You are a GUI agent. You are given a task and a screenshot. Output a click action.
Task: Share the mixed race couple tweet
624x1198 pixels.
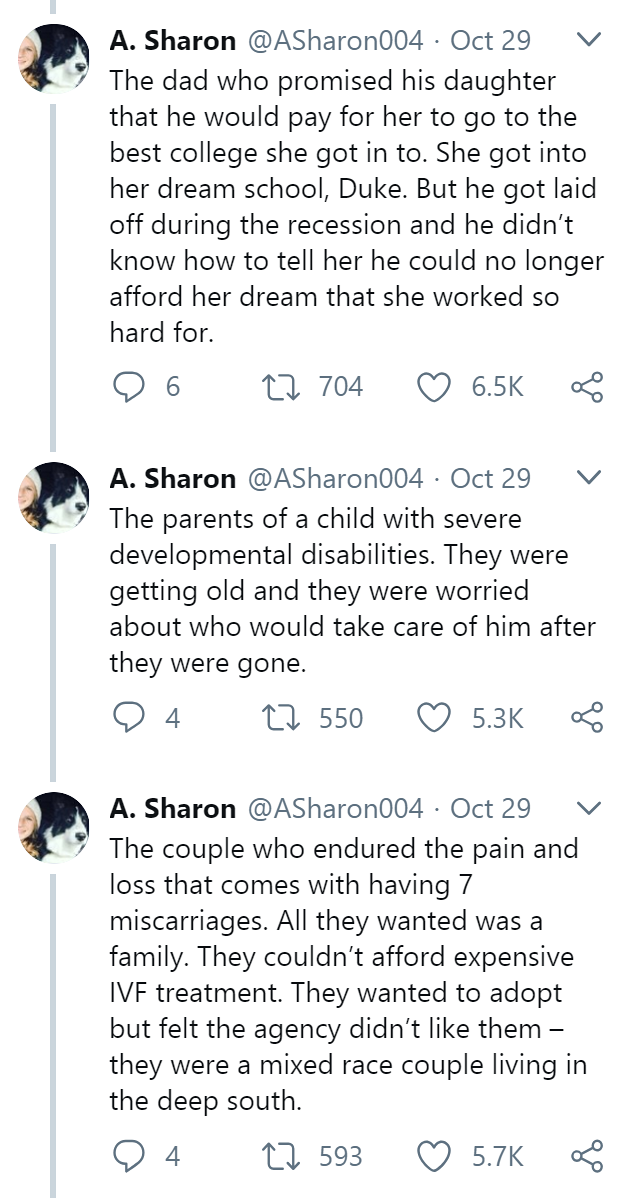pyautogui.click(x=587, y=1156)
